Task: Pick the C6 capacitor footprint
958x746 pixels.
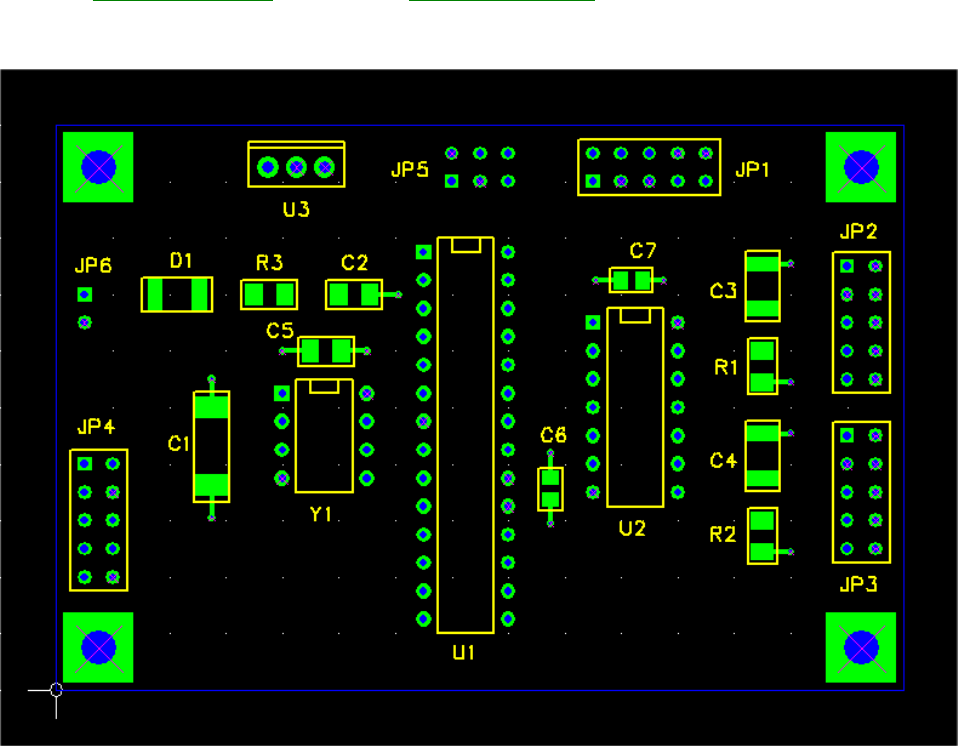Action: [550, 489]
